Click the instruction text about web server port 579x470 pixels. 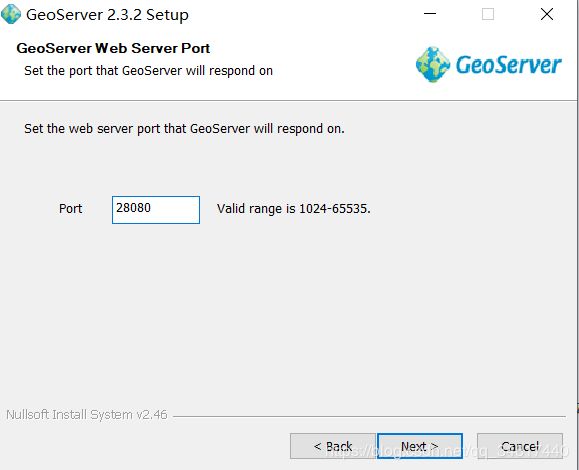point(184,128)
